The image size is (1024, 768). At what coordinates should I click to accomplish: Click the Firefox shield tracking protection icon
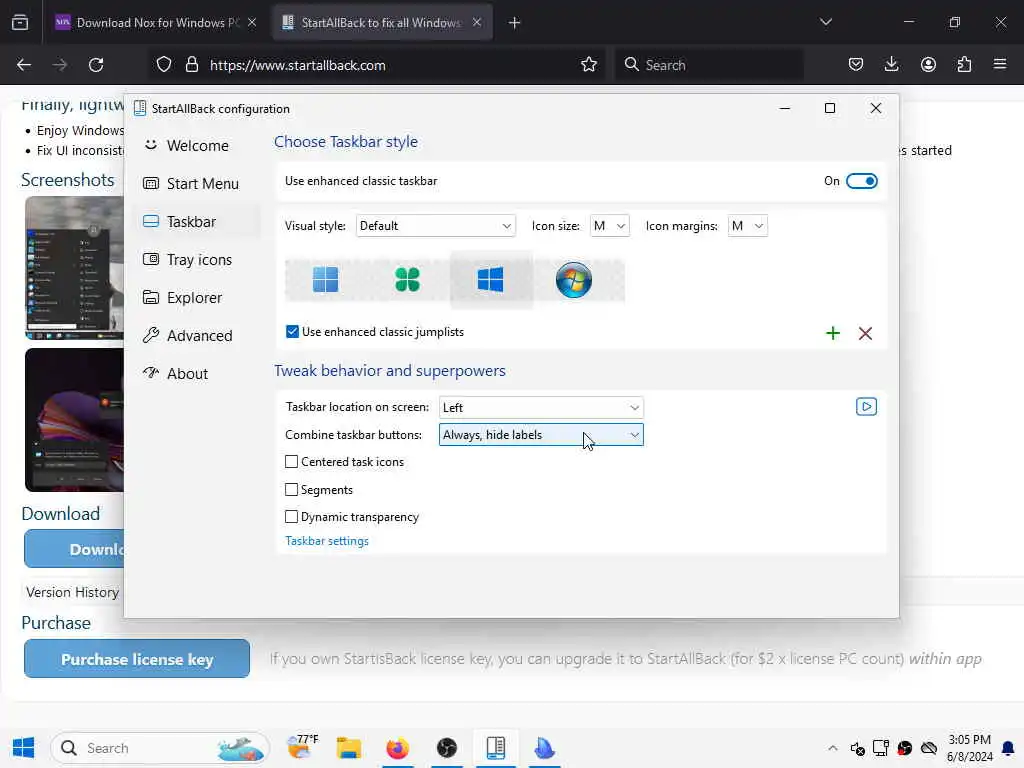click(164, 65)
